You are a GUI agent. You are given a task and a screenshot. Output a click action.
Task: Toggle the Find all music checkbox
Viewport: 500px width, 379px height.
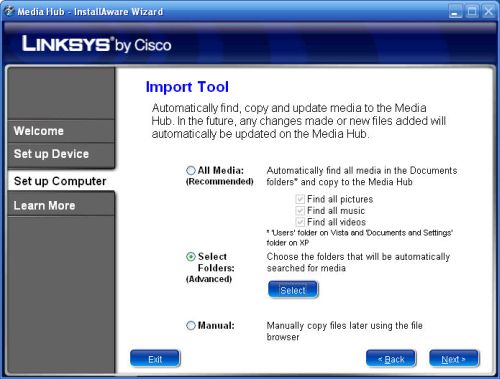[x=300, y=211]
